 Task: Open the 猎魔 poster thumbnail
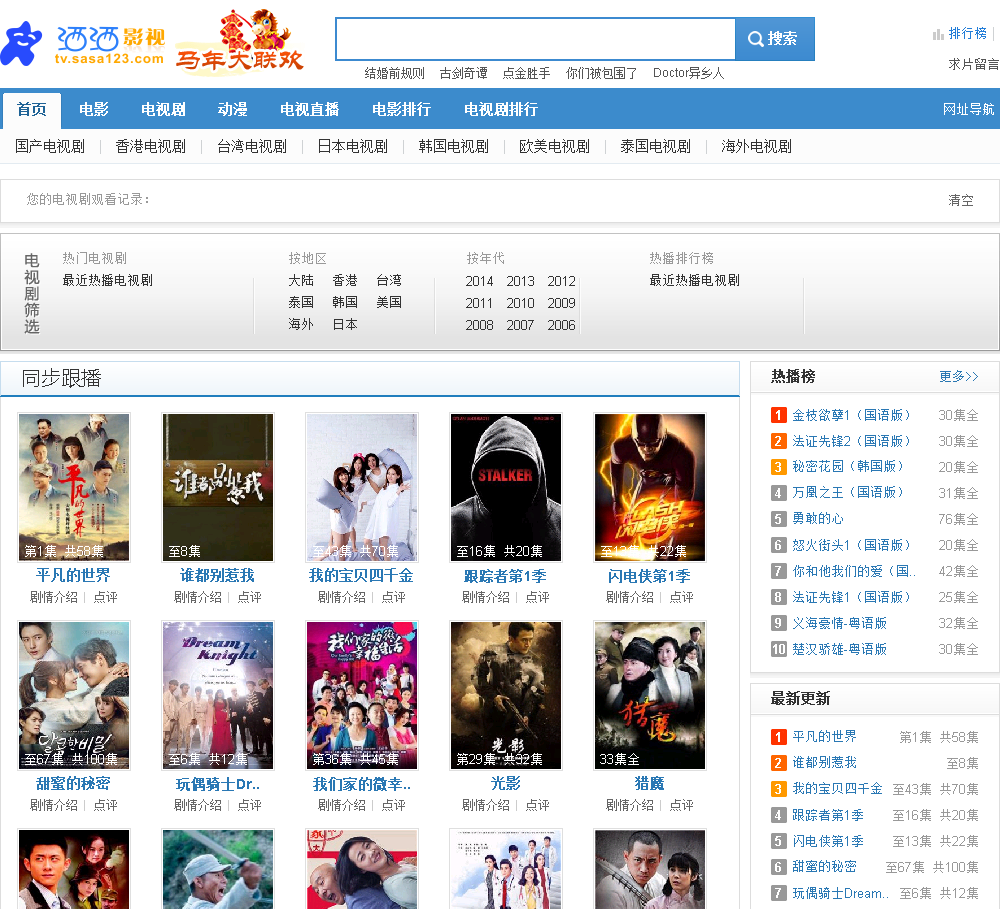coord(650,695)
